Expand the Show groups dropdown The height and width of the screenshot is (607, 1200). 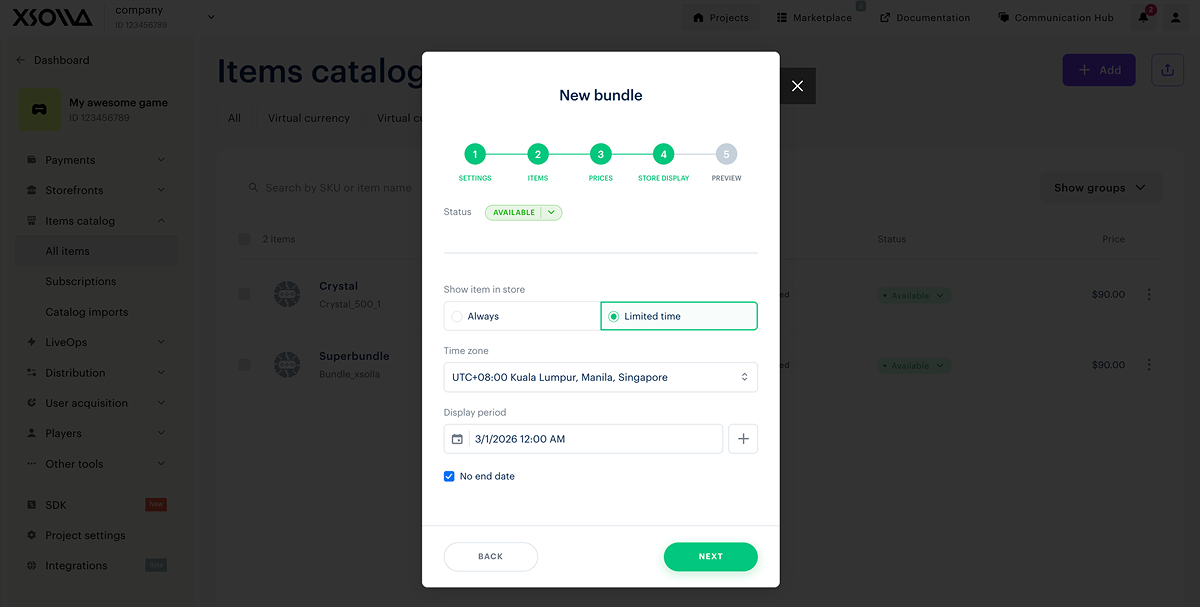(1100, 188)
